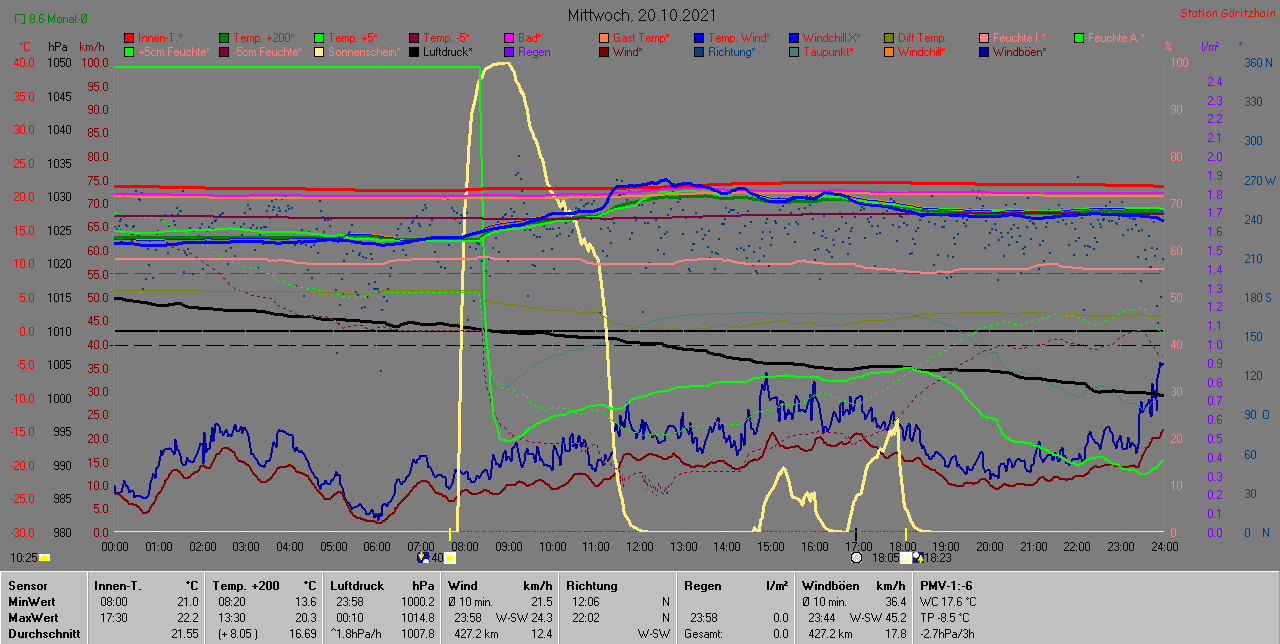Click the yellow sun icon right of the 40 label
Image resolution: width=1280 pixels, height=644 pixels.
point(450,558)
